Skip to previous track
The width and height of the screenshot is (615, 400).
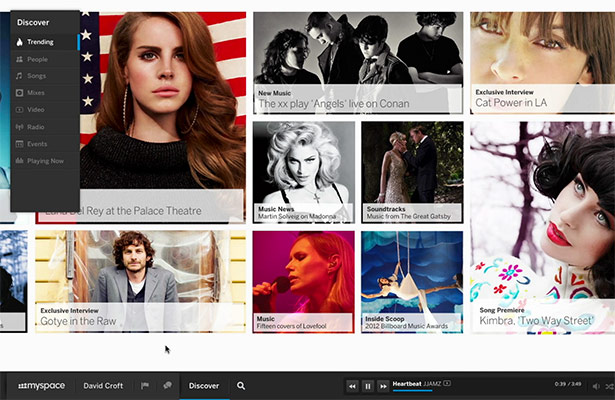click(x=352, y=386)
